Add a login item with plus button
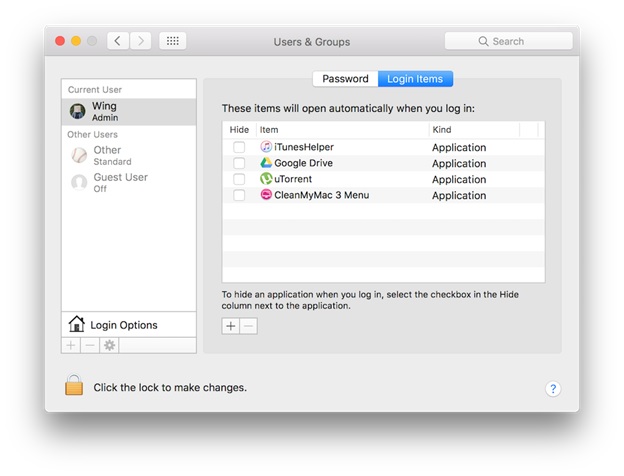Viewport: 624px width, 476px height. 231,326
